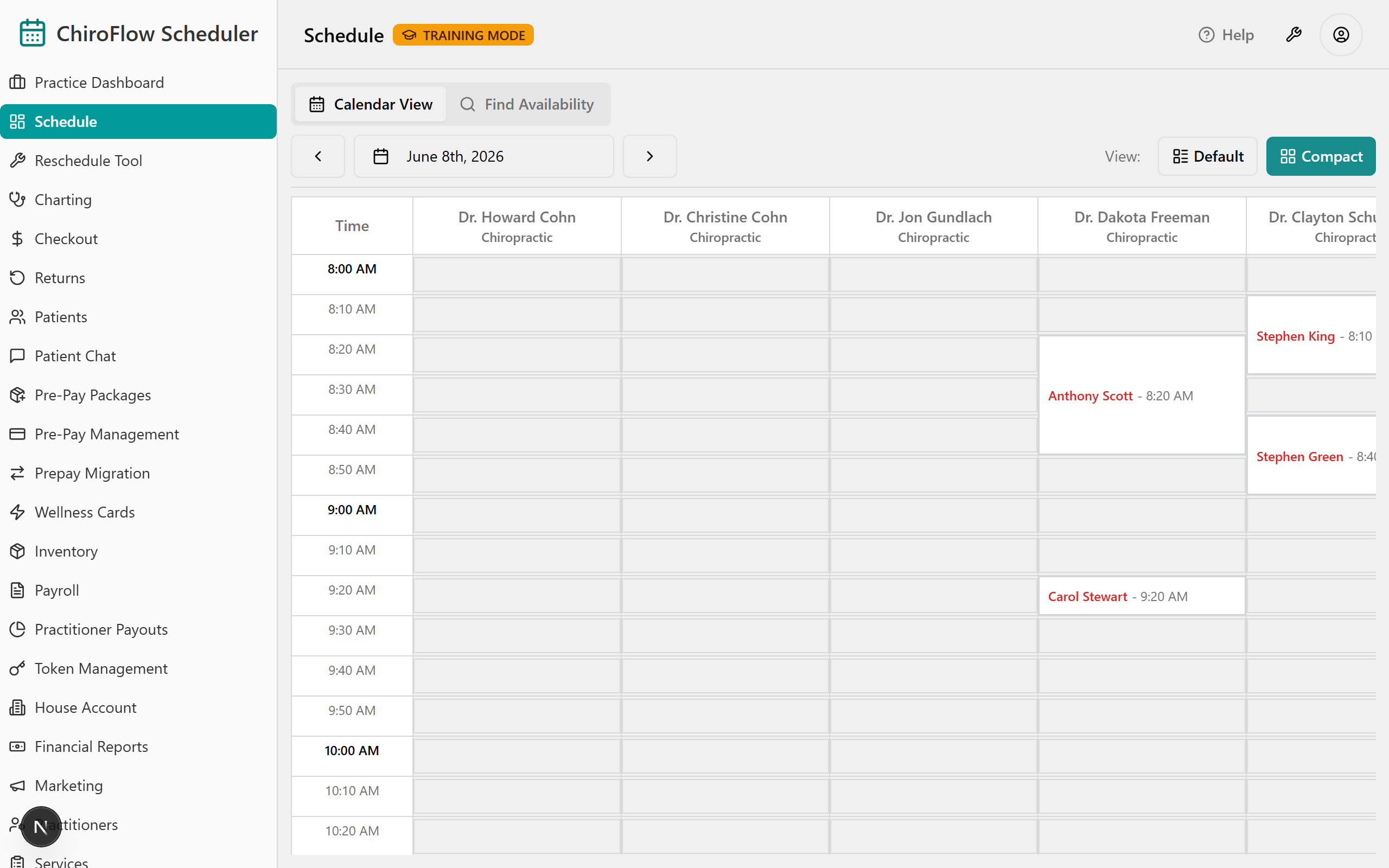Switch to Default view

[x=1208, y=156]
